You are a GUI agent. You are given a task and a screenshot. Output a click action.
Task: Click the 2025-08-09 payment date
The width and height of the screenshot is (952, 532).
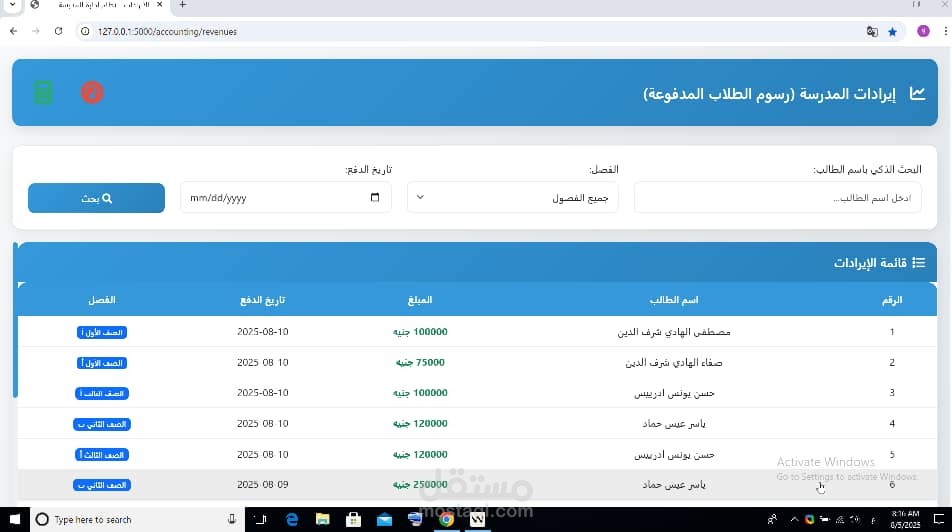(262, 485)
